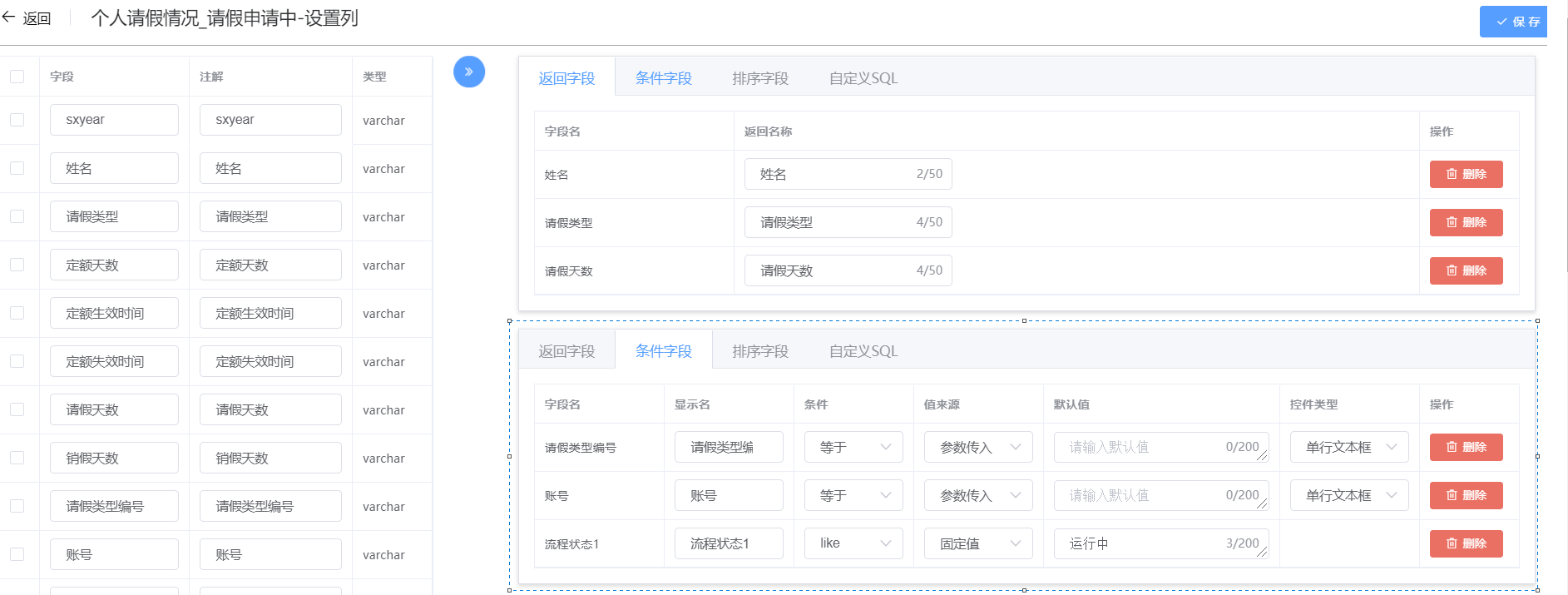Image resolution: width=1568 pixels, height=595 pixels.
Task: Check the 定额天数 field checkbox
Action: pos(17,265)
